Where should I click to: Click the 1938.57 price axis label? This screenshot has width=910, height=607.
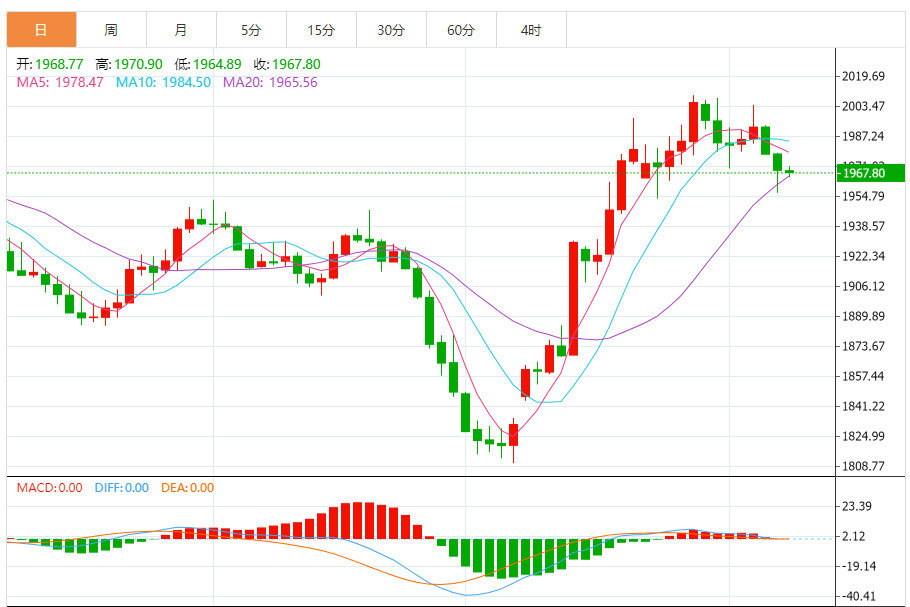click(863, 226)
